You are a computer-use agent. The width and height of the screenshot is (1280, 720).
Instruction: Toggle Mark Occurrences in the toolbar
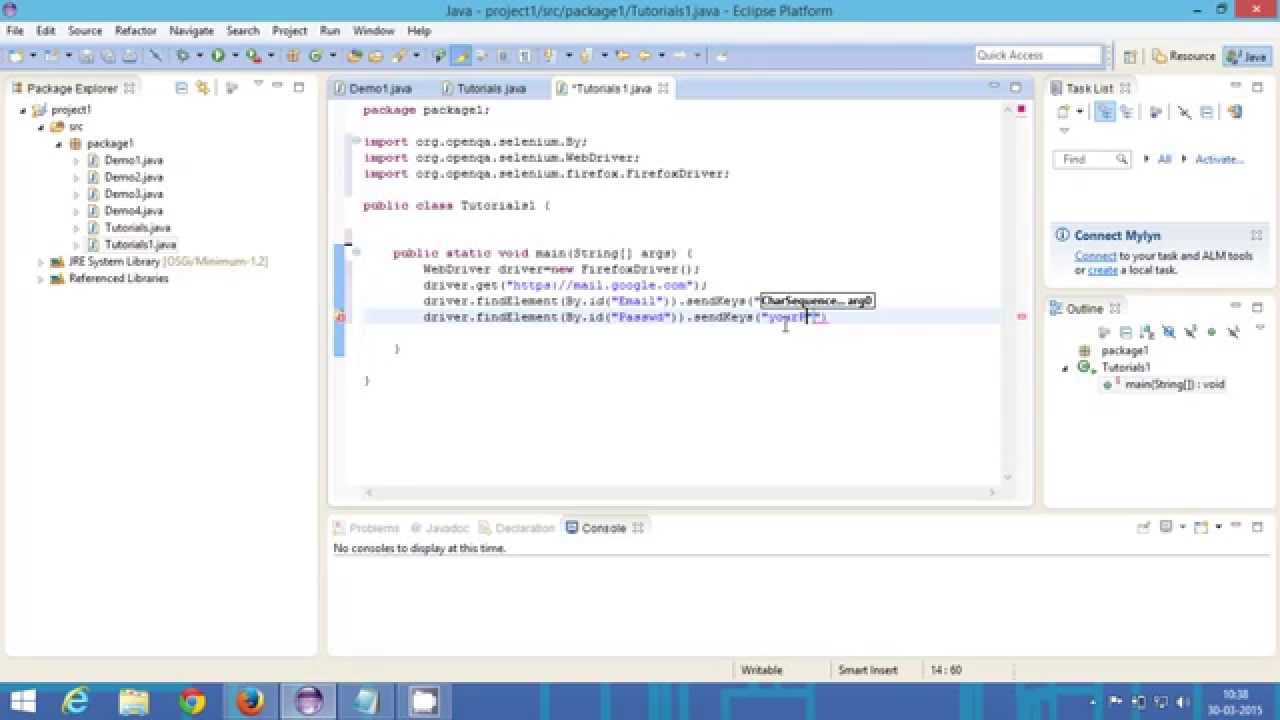461,56
